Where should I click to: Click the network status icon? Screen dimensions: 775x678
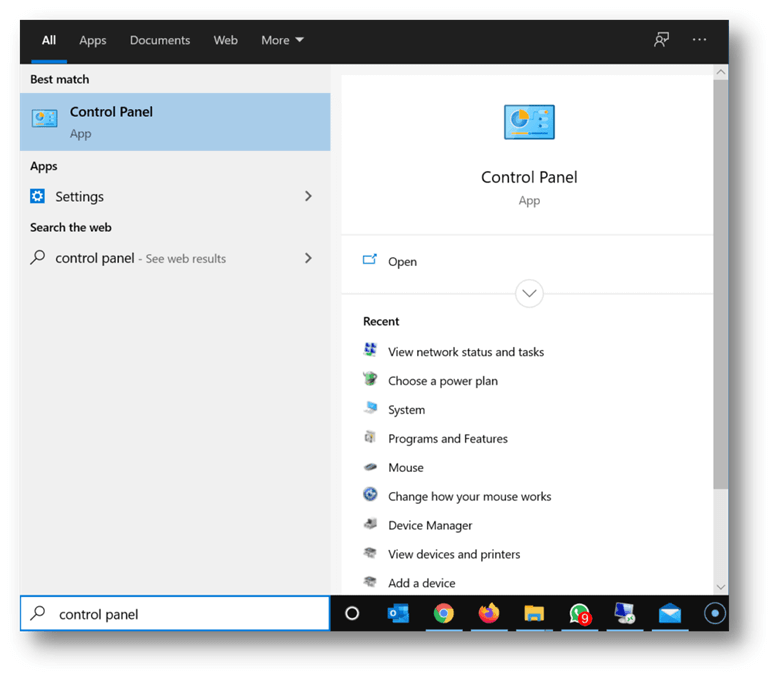tap(370, 350)
